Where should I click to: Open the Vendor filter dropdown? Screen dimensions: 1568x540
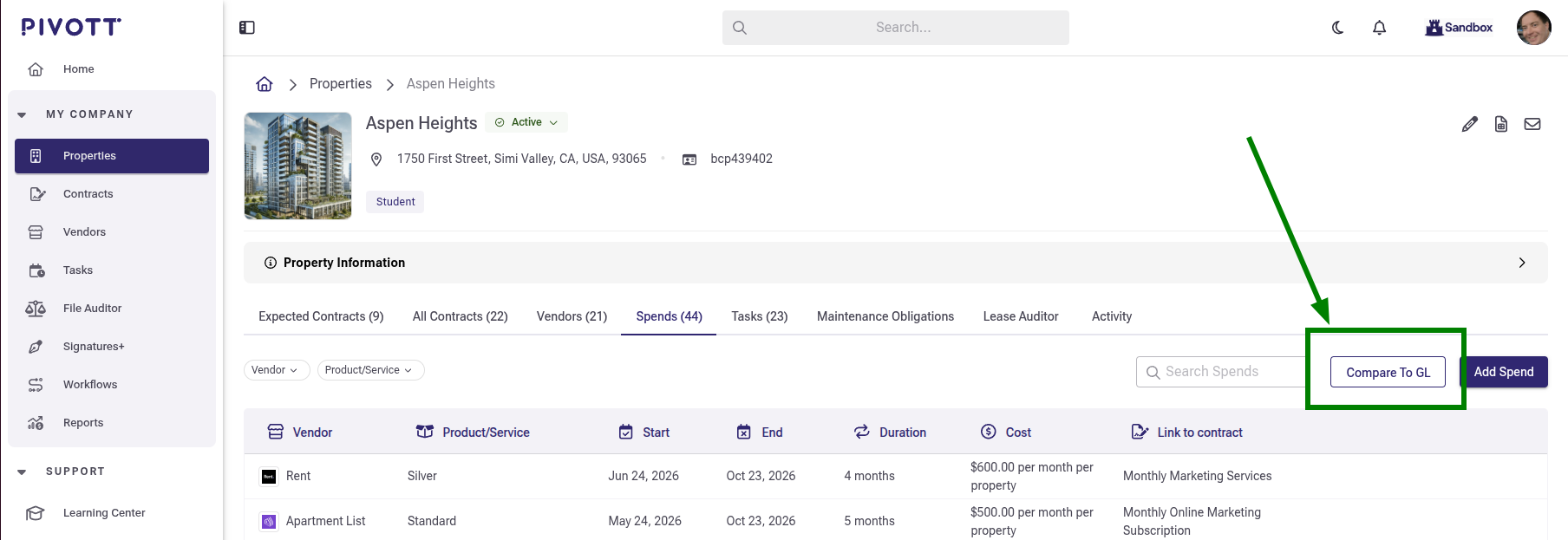276,370
